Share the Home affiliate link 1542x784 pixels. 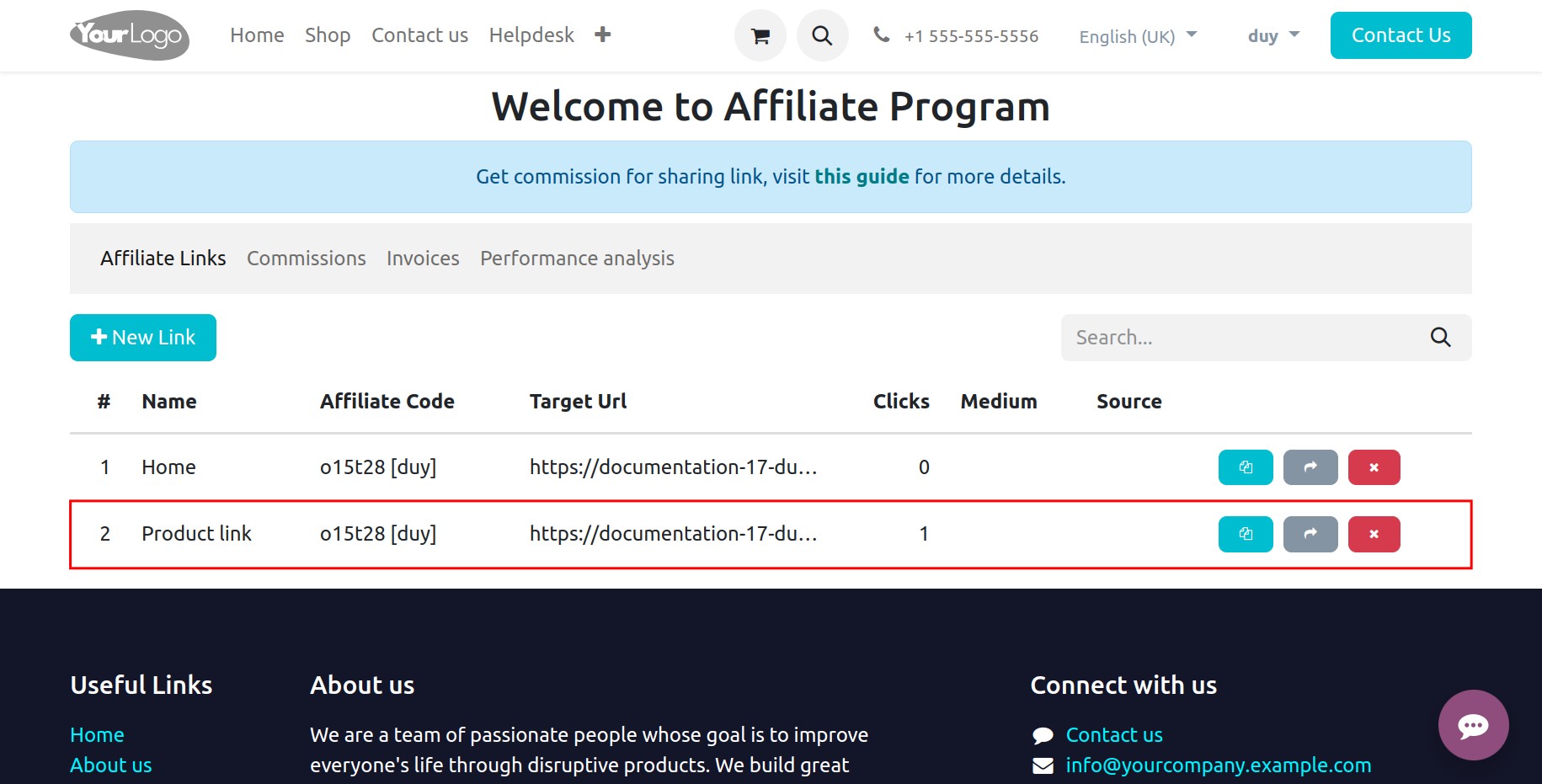(1310, 467)
